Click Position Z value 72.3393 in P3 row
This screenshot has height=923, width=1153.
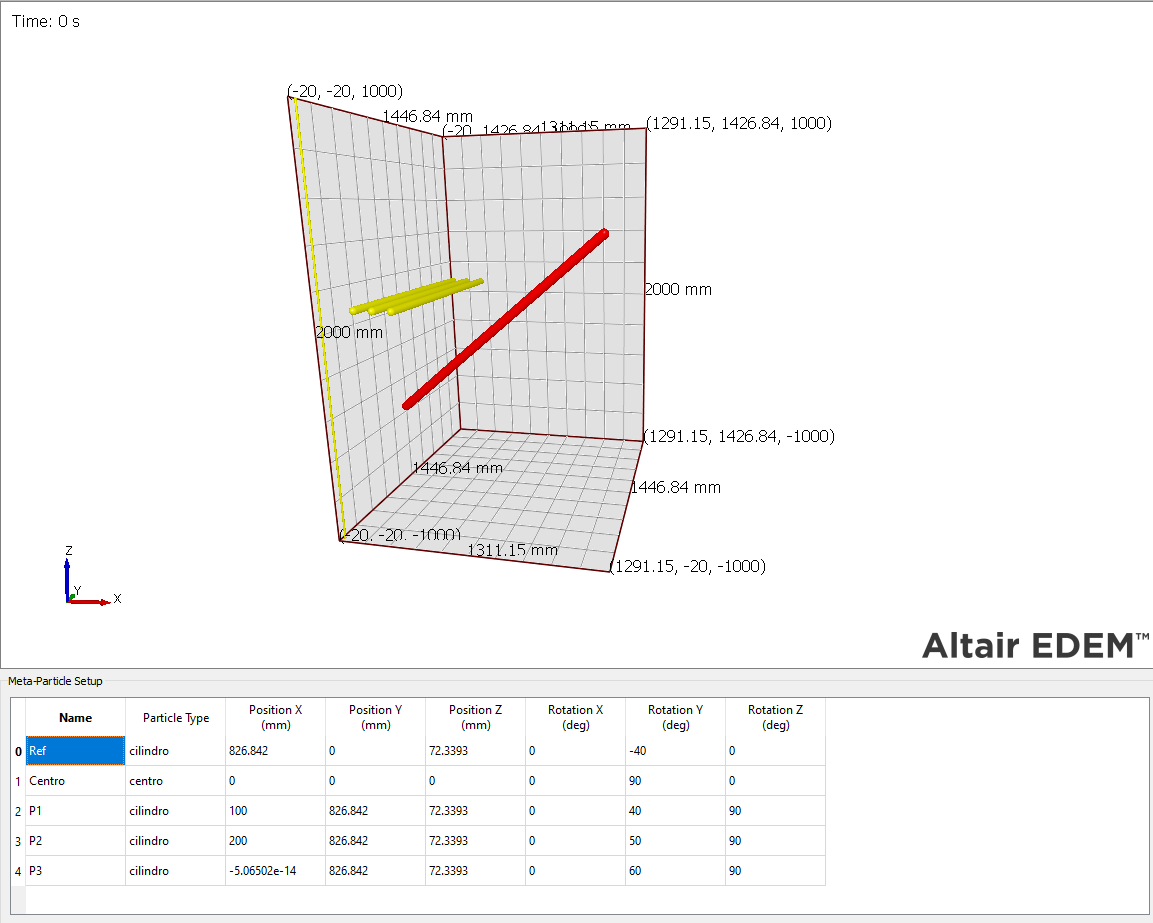(476, 871)
